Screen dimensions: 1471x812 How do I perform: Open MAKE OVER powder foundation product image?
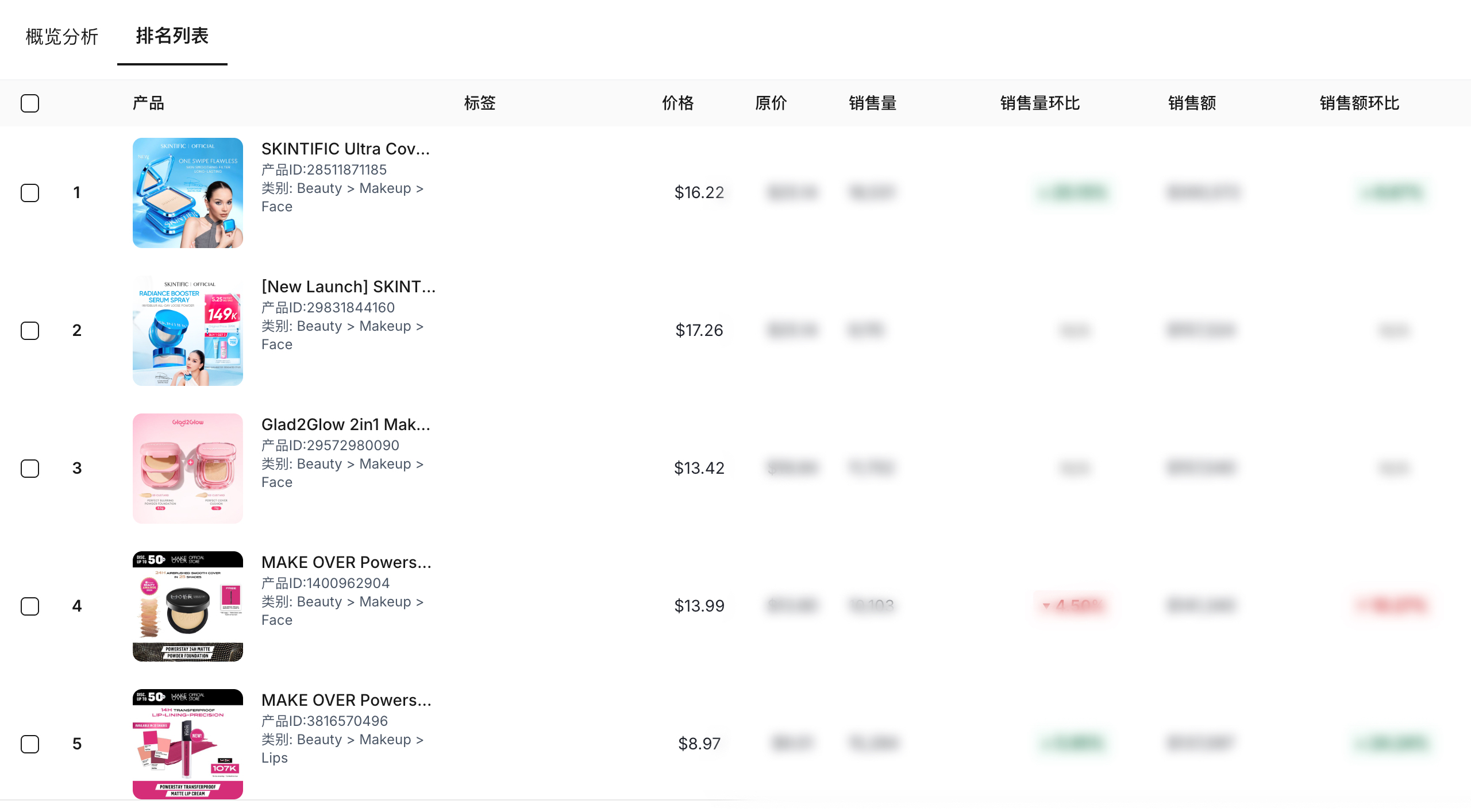188,606
